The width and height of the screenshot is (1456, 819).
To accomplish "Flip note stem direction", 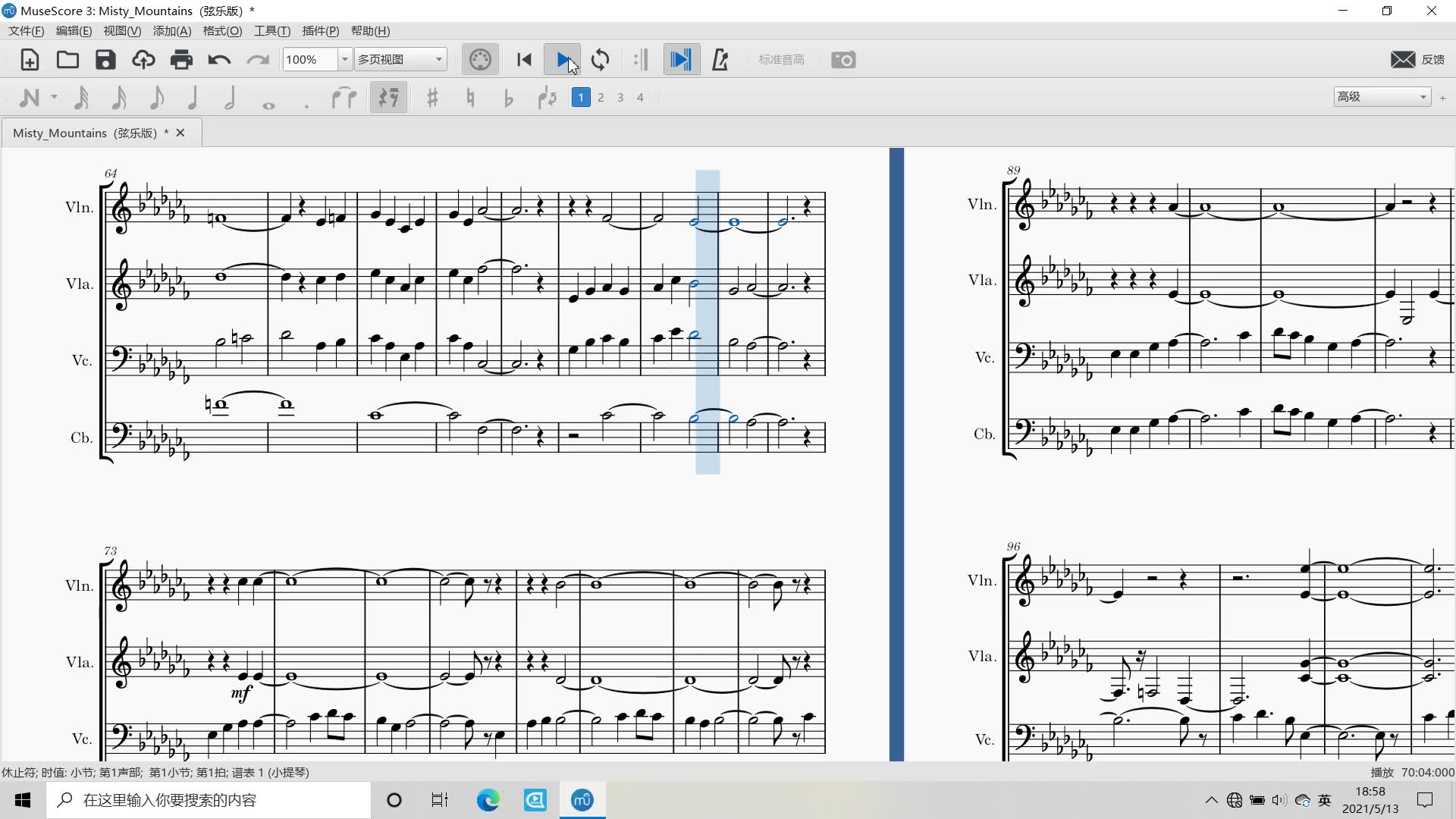I will (547, 97).
